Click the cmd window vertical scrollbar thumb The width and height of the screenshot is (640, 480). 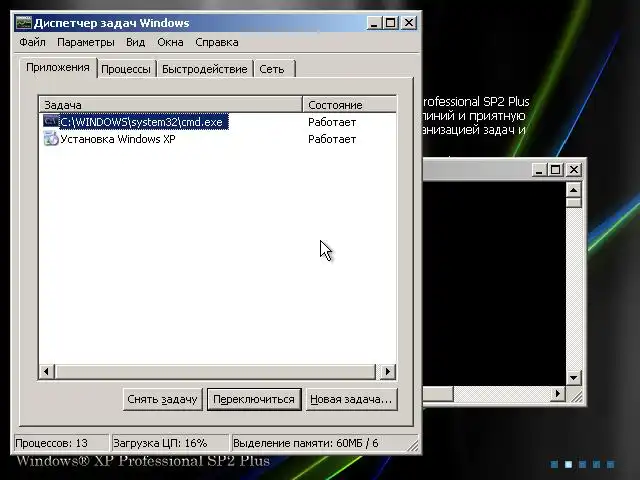(574, 202)
